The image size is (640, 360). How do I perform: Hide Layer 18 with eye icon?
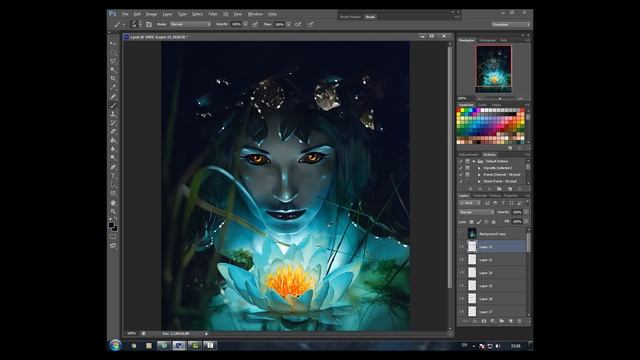(462, 299)
